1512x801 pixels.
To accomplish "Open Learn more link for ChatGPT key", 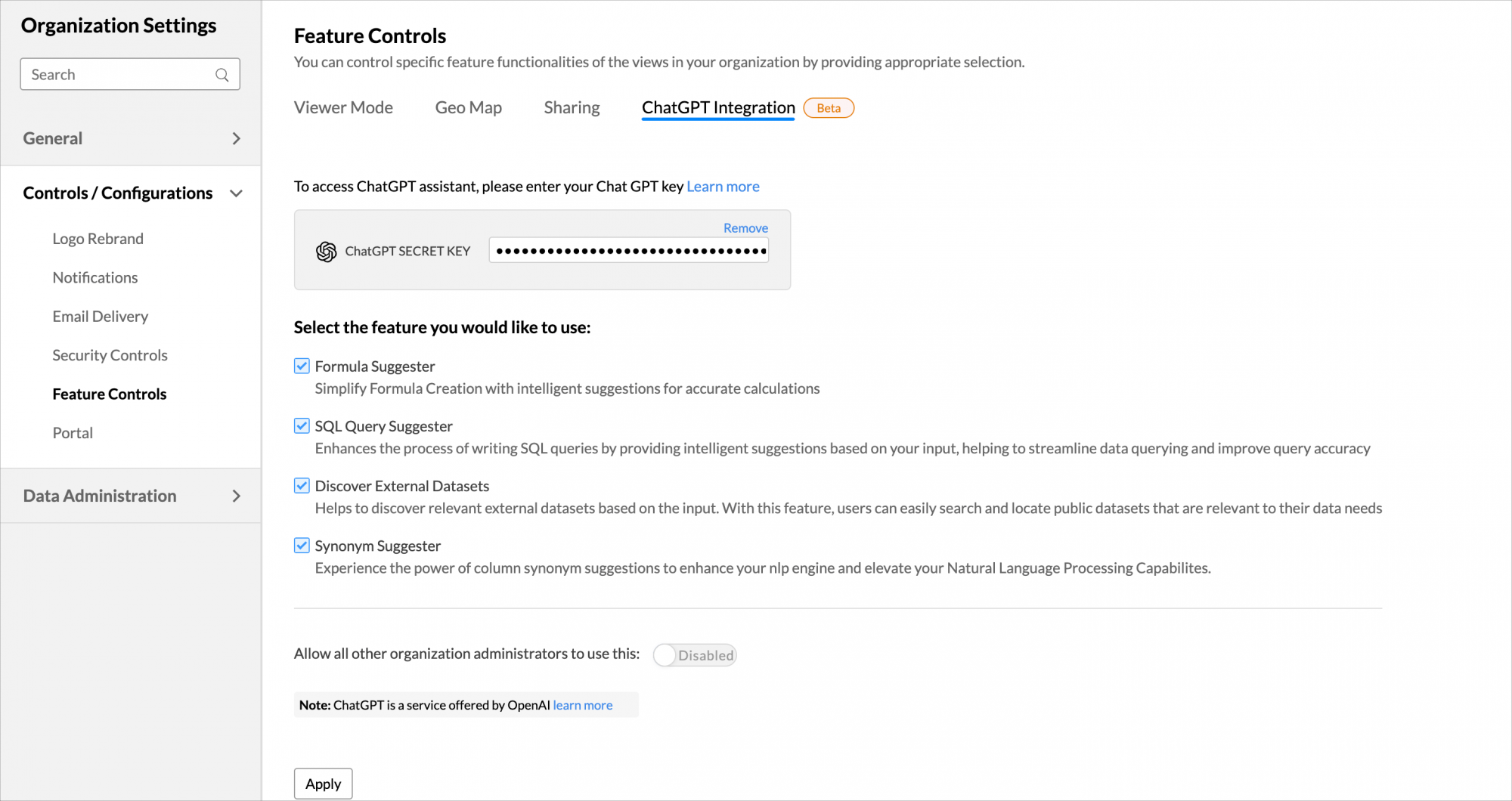I will coord(723,187).
